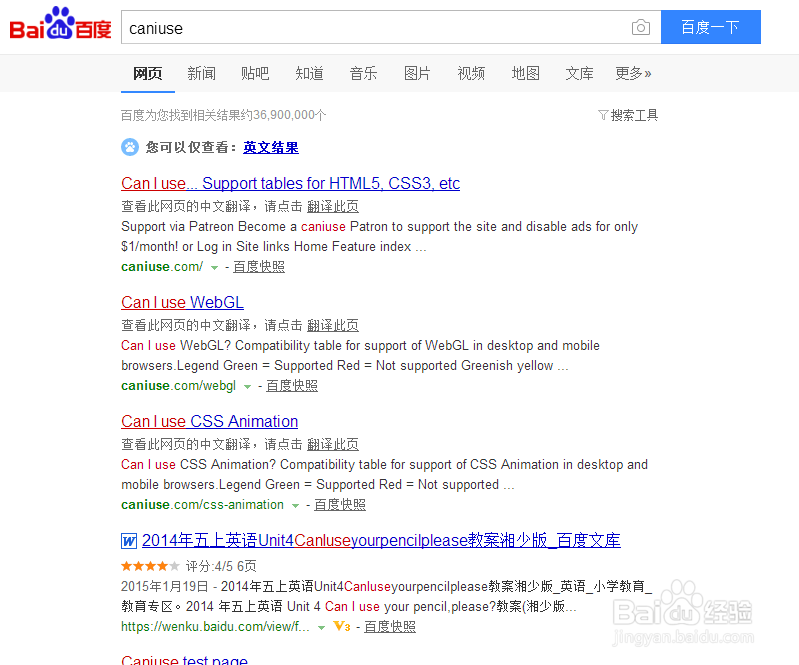Click 翻译此页 under CSS Animation result
This screenshot has width=799, height=665.
[333, 444]
